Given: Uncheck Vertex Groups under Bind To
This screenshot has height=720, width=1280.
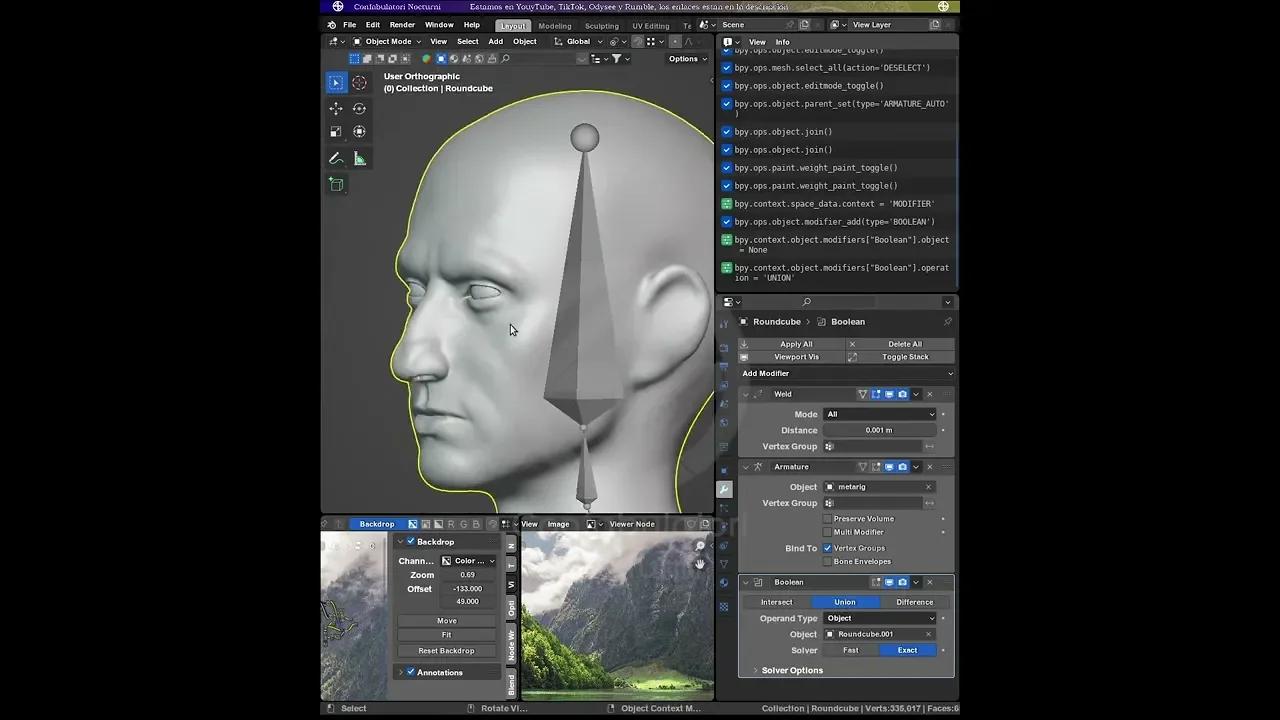Looking at the screenshot, I should click(826, 548).
